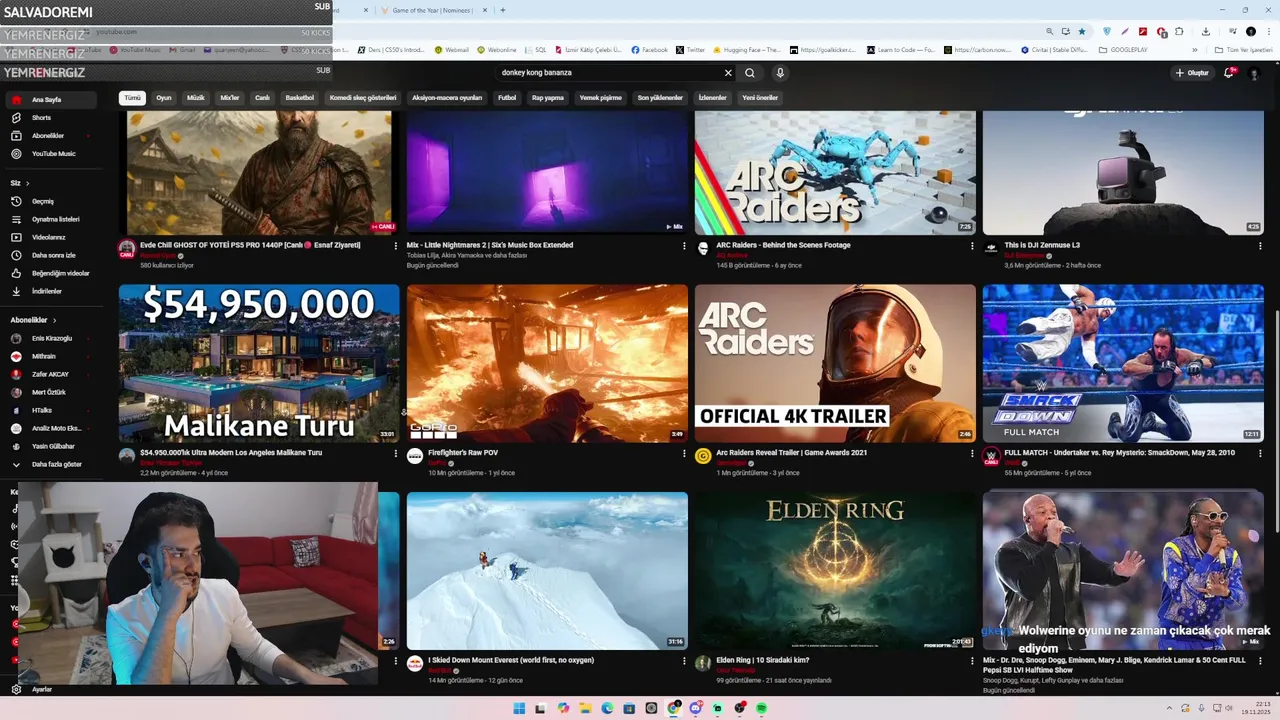Open Microsoft Edge from the taskbar

pyautogui.click(x=607, y=709)
